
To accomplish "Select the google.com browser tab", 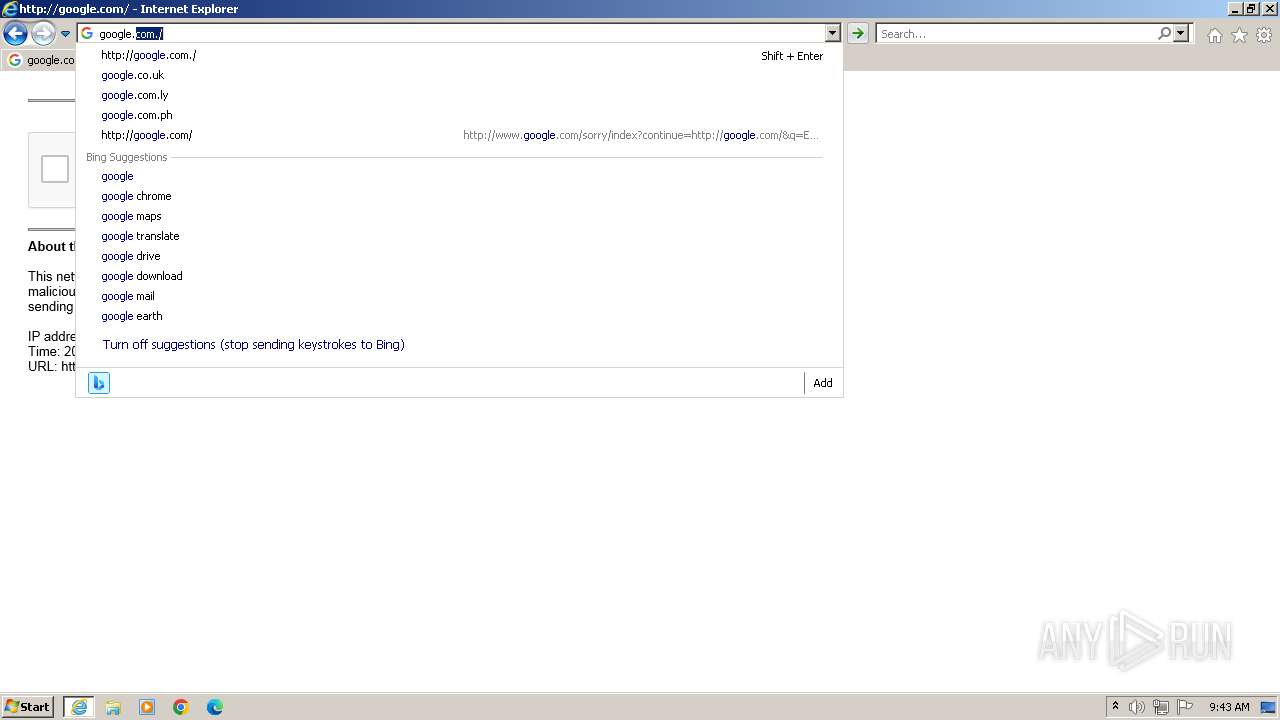I will [x=40, y=60].
